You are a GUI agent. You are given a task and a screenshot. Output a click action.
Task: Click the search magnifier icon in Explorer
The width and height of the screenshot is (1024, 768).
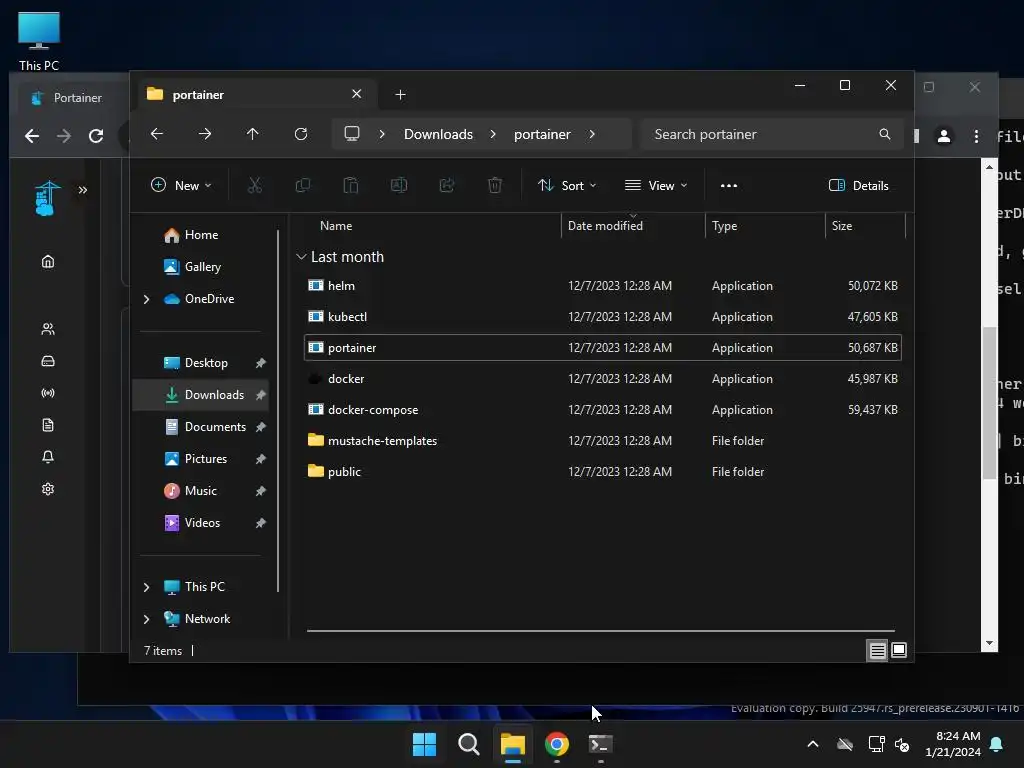pos(885,134)
